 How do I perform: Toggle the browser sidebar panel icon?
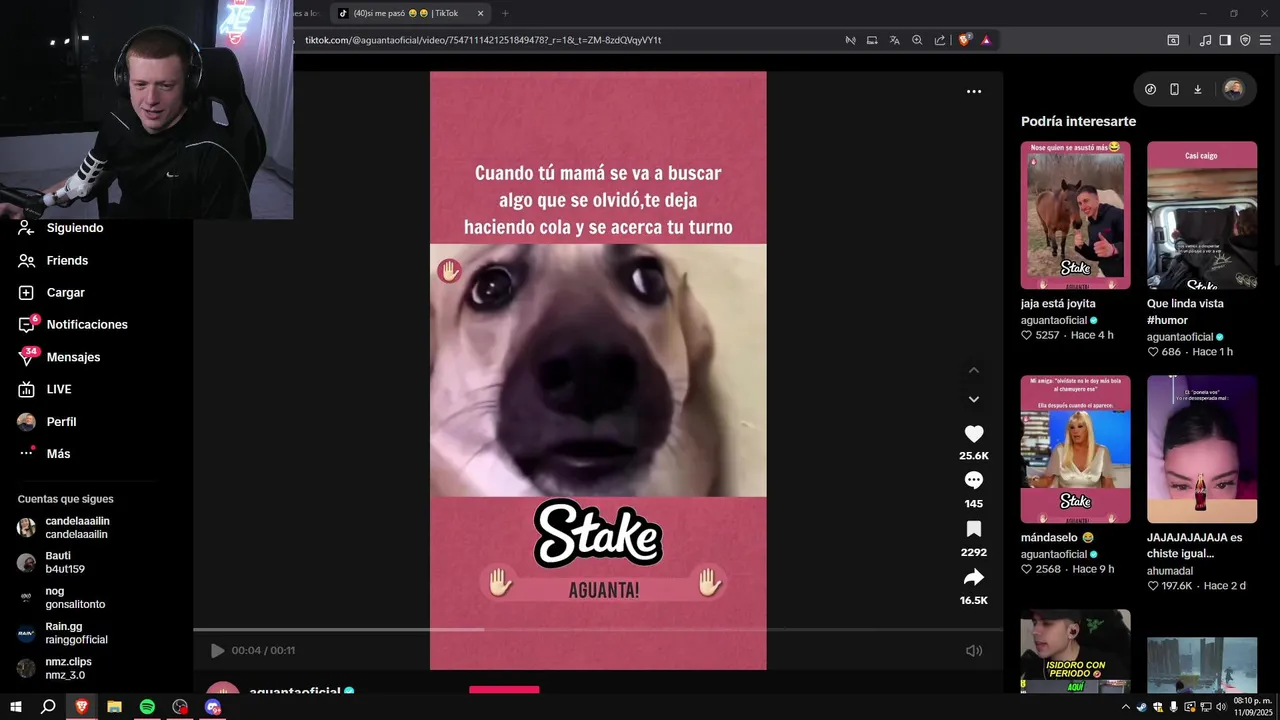[x=1225, y=40]
